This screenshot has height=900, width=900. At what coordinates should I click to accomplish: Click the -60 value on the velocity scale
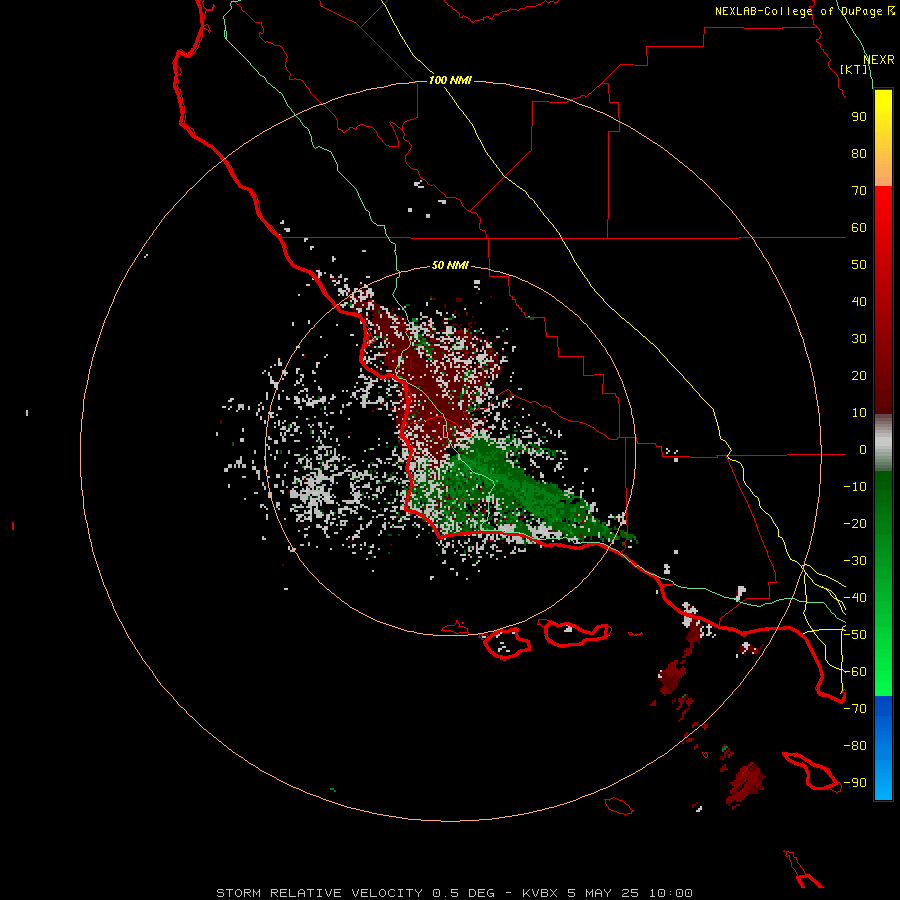pos(855,672)
